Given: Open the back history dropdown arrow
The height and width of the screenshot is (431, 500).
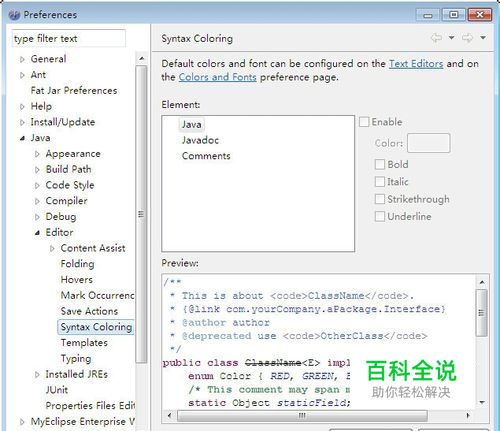Looking at the screenshot, I should click(x=451, y=38).
